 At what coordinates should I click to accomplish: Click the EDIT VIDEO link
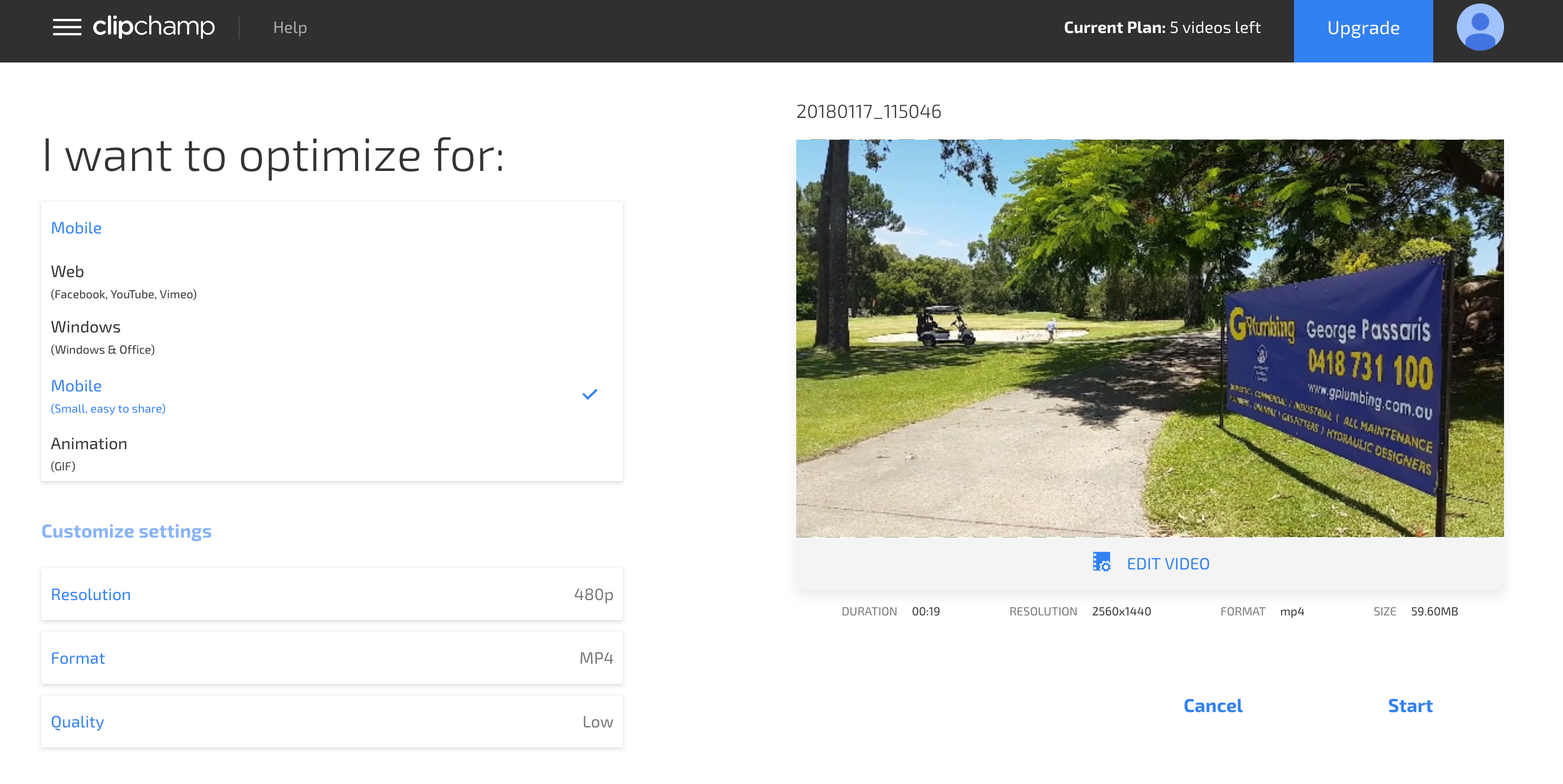[1167, 564]
